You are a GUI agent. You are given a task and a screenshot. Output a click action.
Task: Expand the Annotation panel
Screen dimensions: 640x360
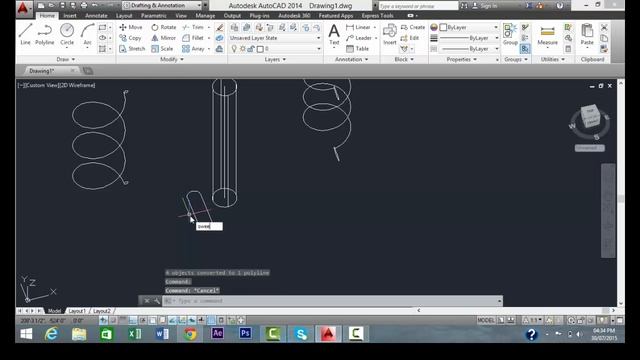351,59
